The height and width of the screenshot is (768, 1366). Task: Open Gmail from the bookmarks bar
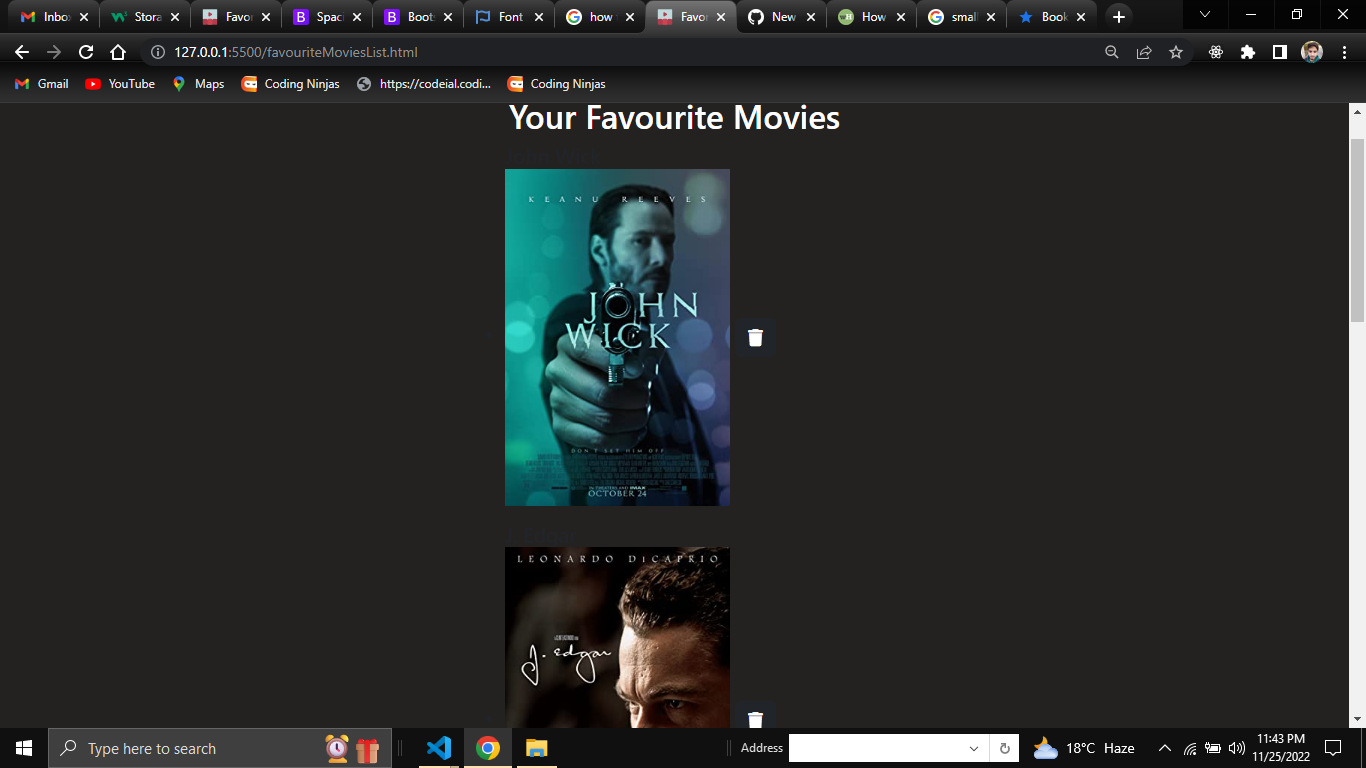(x=41, y=84)
